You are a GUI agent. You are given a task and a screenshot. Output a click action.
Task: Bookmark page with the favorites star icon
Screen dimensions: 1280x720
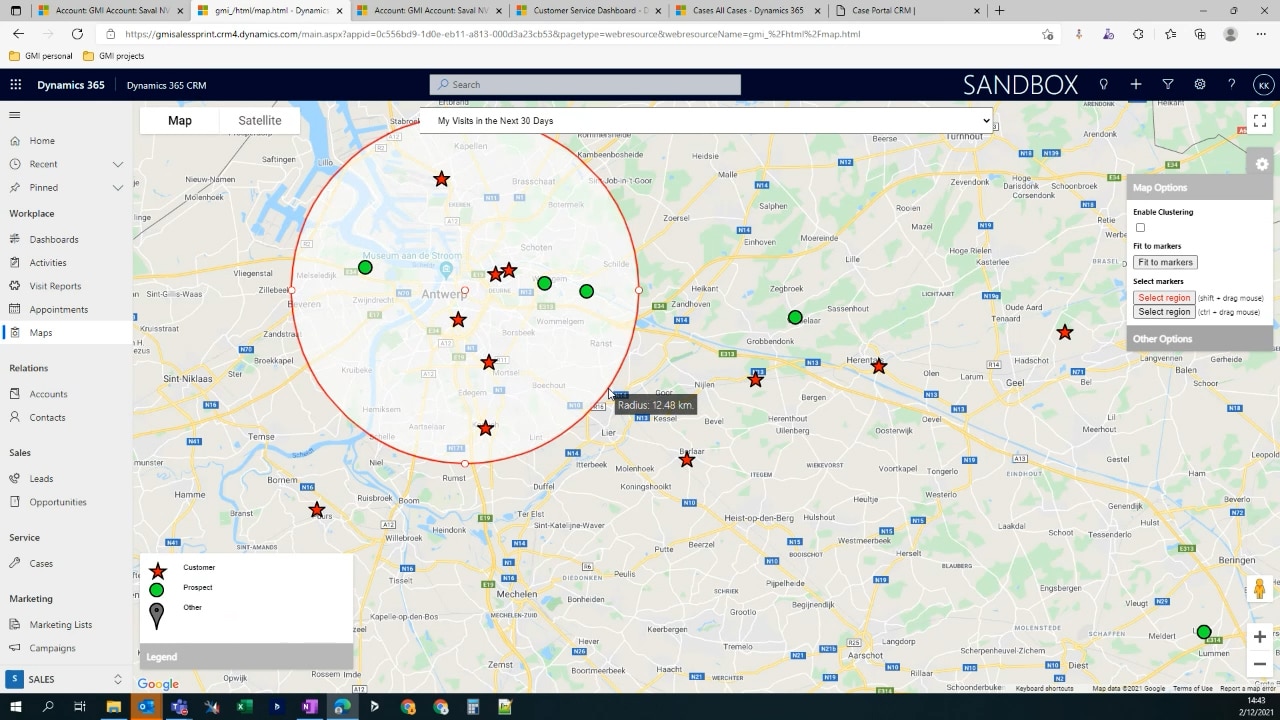click(x=1047, y=34)
